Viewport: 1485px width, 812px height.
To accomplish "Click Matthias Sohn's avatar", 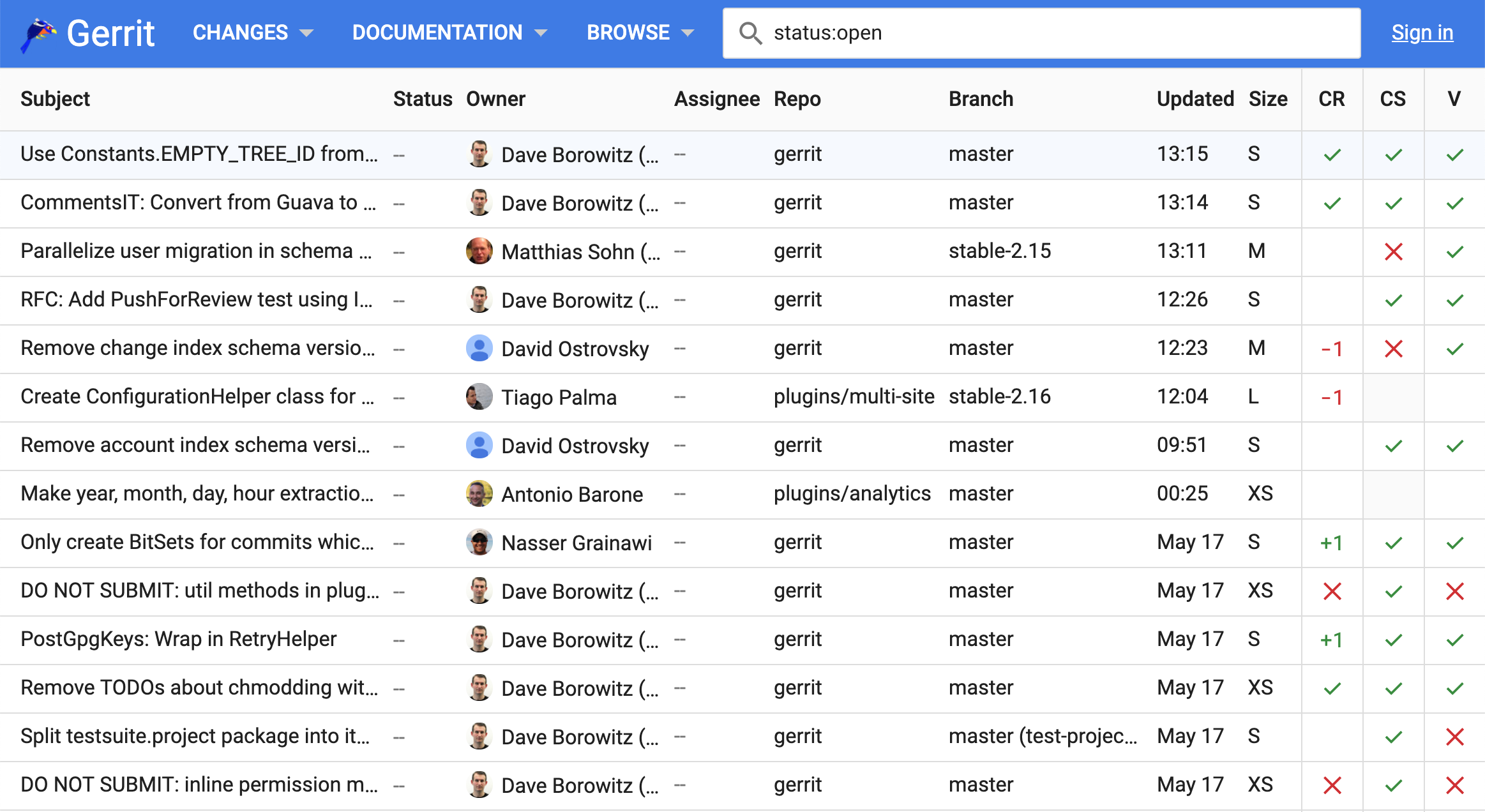I will [x=479, y=252].
